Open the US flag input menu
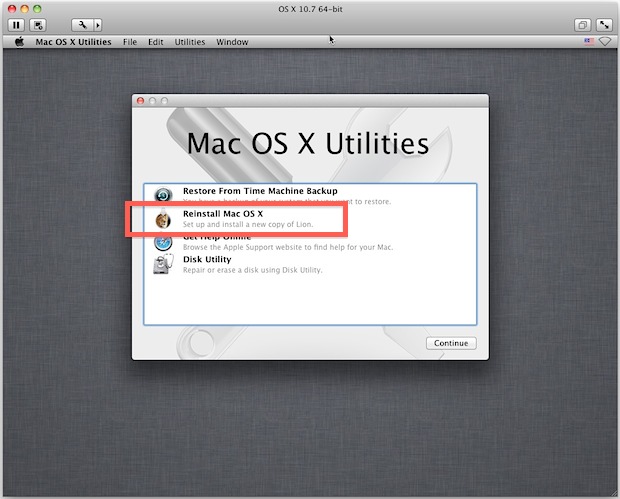 coord(589,42)
